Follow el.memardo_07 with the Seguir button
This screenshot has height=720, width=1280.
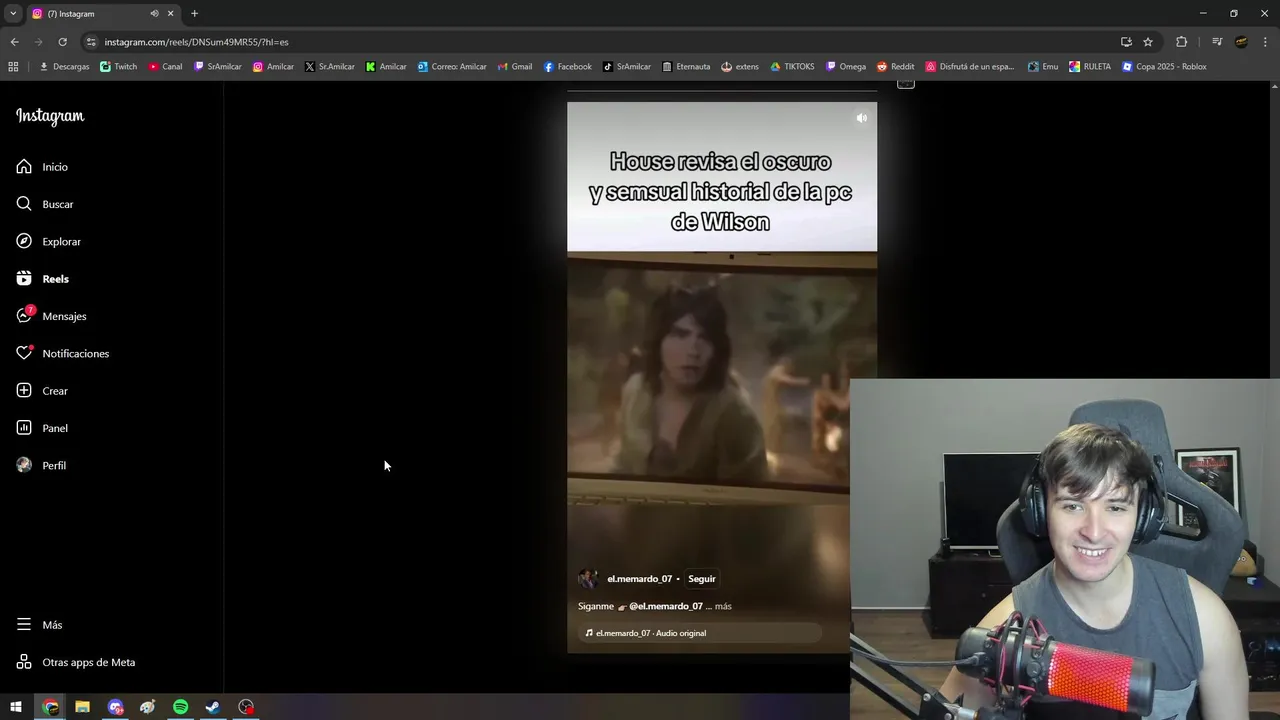(x=701, y=579)
